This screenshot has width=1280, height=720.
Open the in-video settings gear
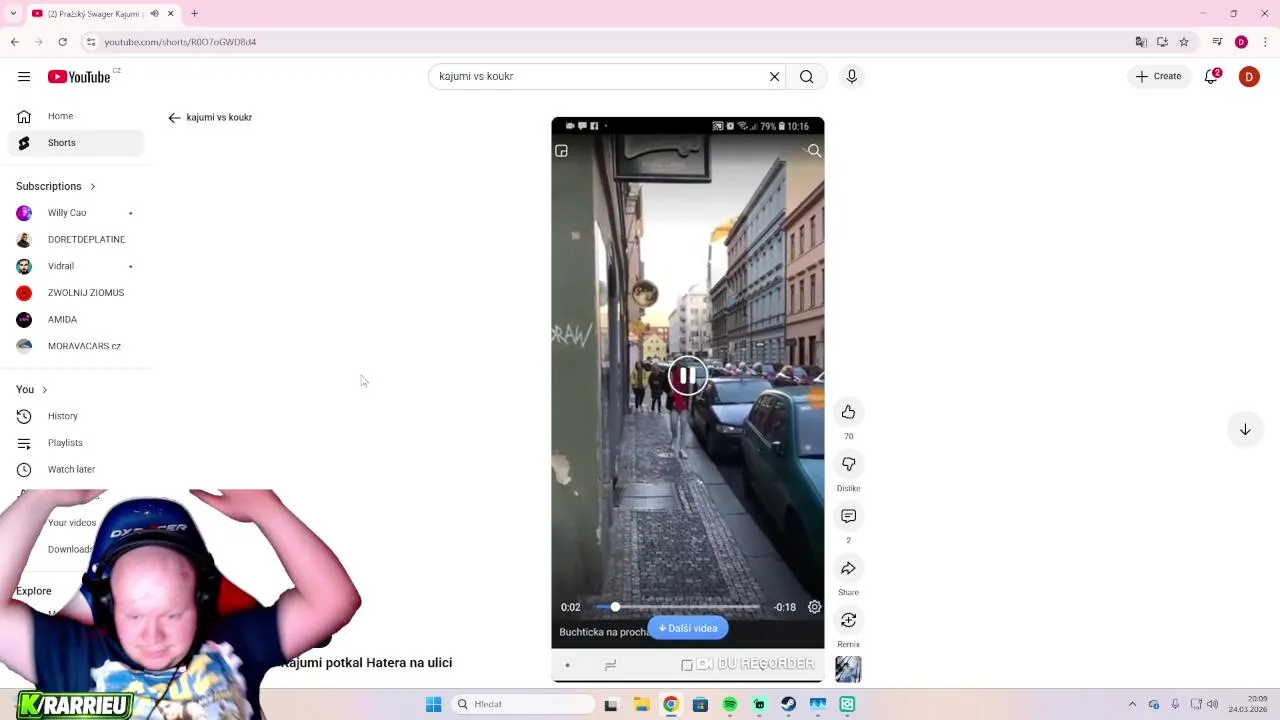[815, 607]
